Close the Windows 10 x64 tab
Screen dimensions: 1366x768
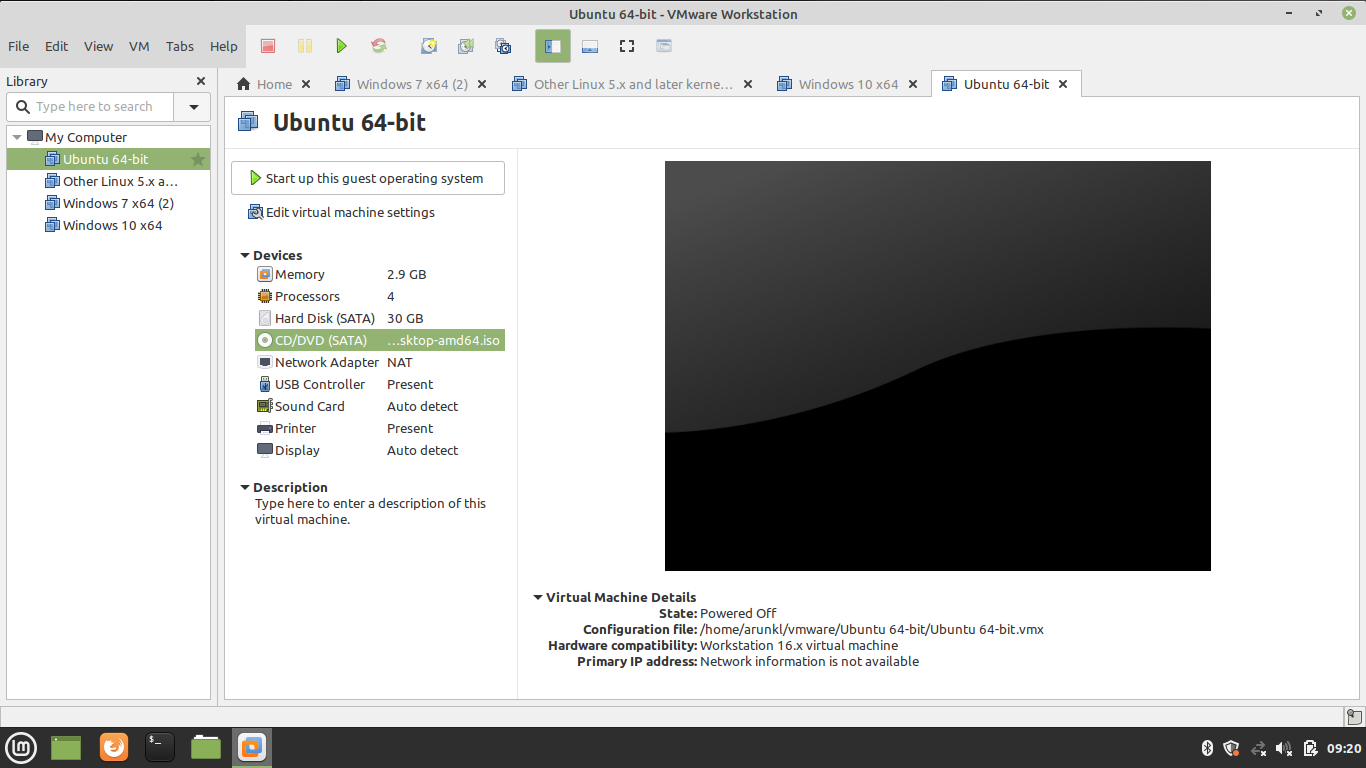[x=913, y=84]
